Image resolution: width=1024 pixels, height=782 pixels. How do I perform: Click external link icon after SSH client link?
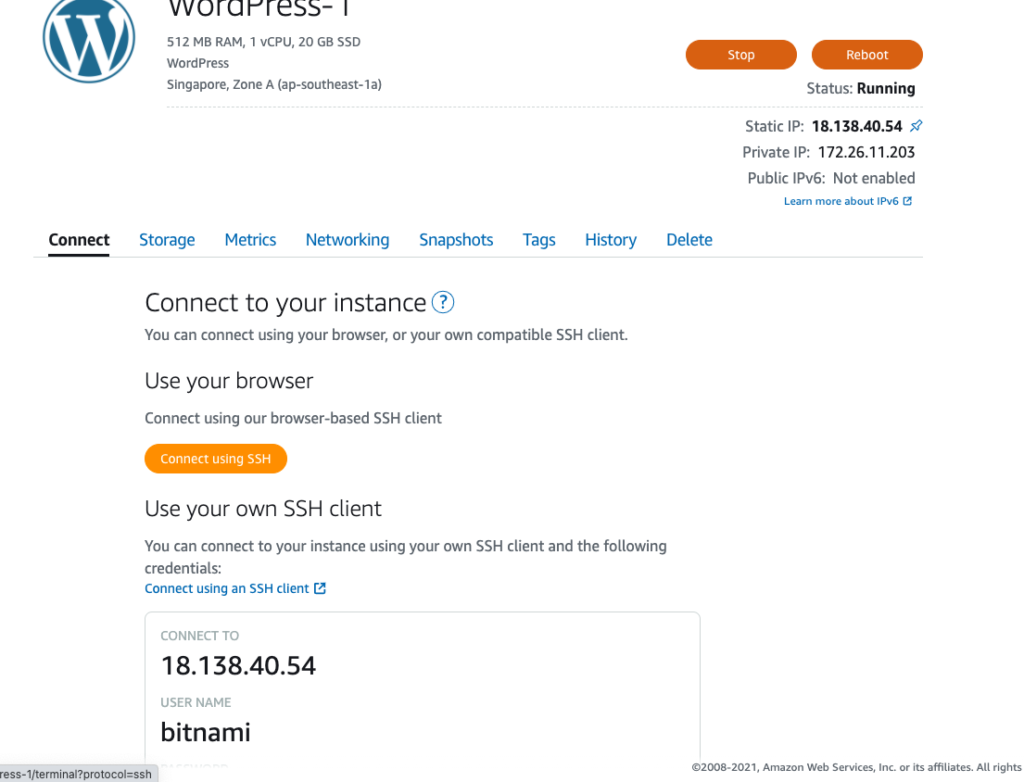pyautogui.click(x=320, y=589)
